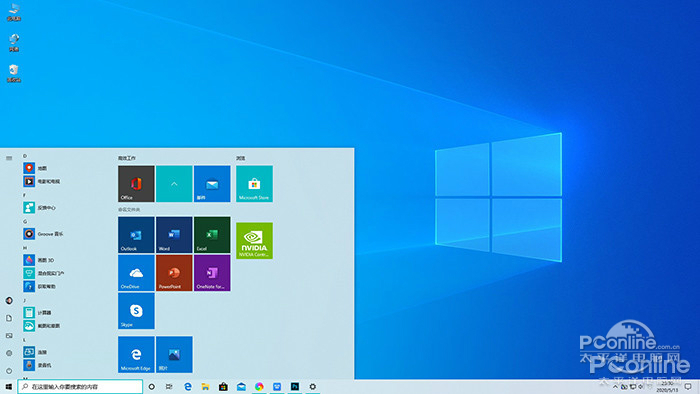The image size is (700, 394).
Task: Open Photoshop from the taskbar
Action: coord(295,387)
